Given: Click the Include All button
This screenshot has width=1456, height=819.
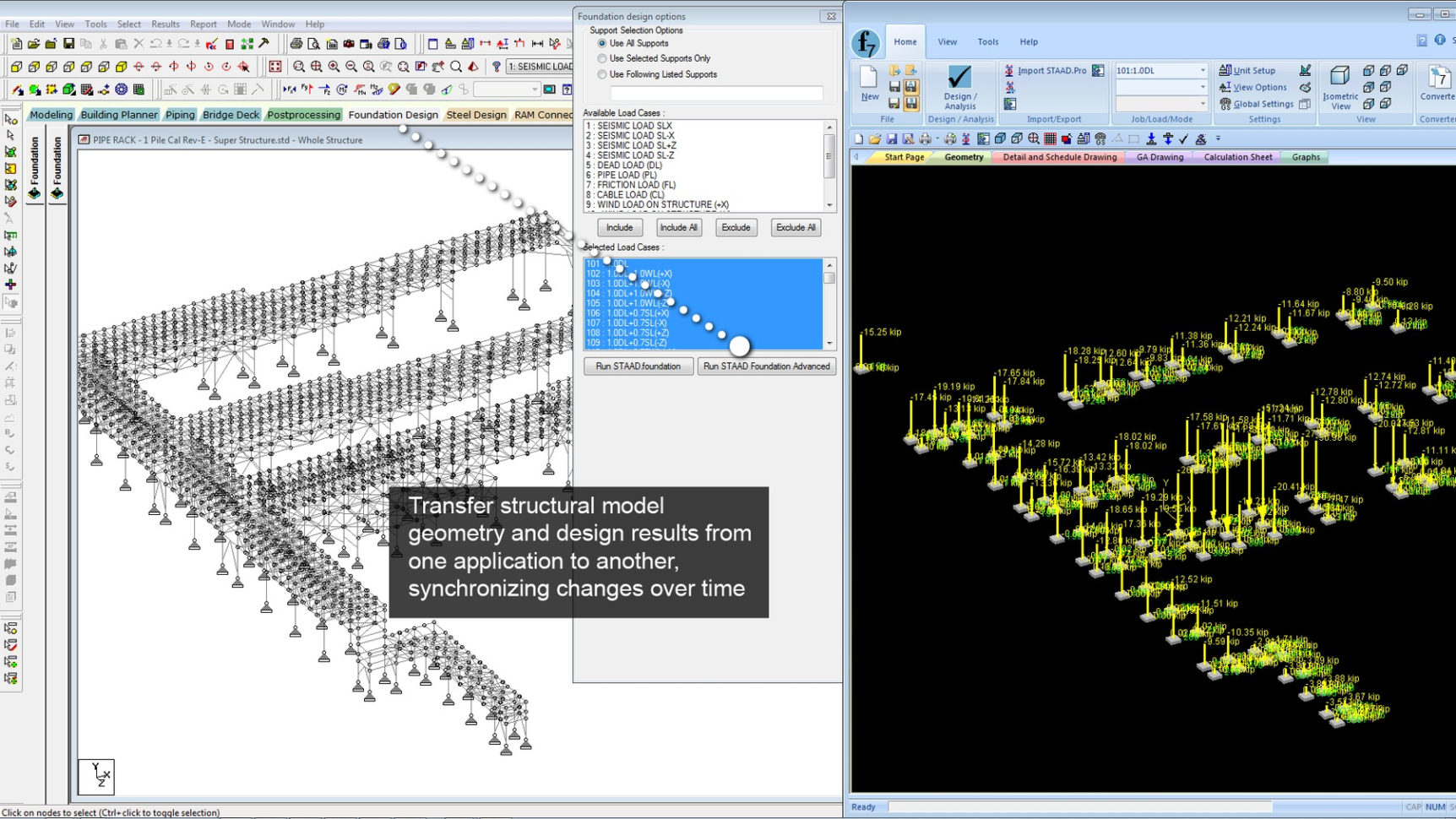Looking at the screenshot, I should point(678,227).
